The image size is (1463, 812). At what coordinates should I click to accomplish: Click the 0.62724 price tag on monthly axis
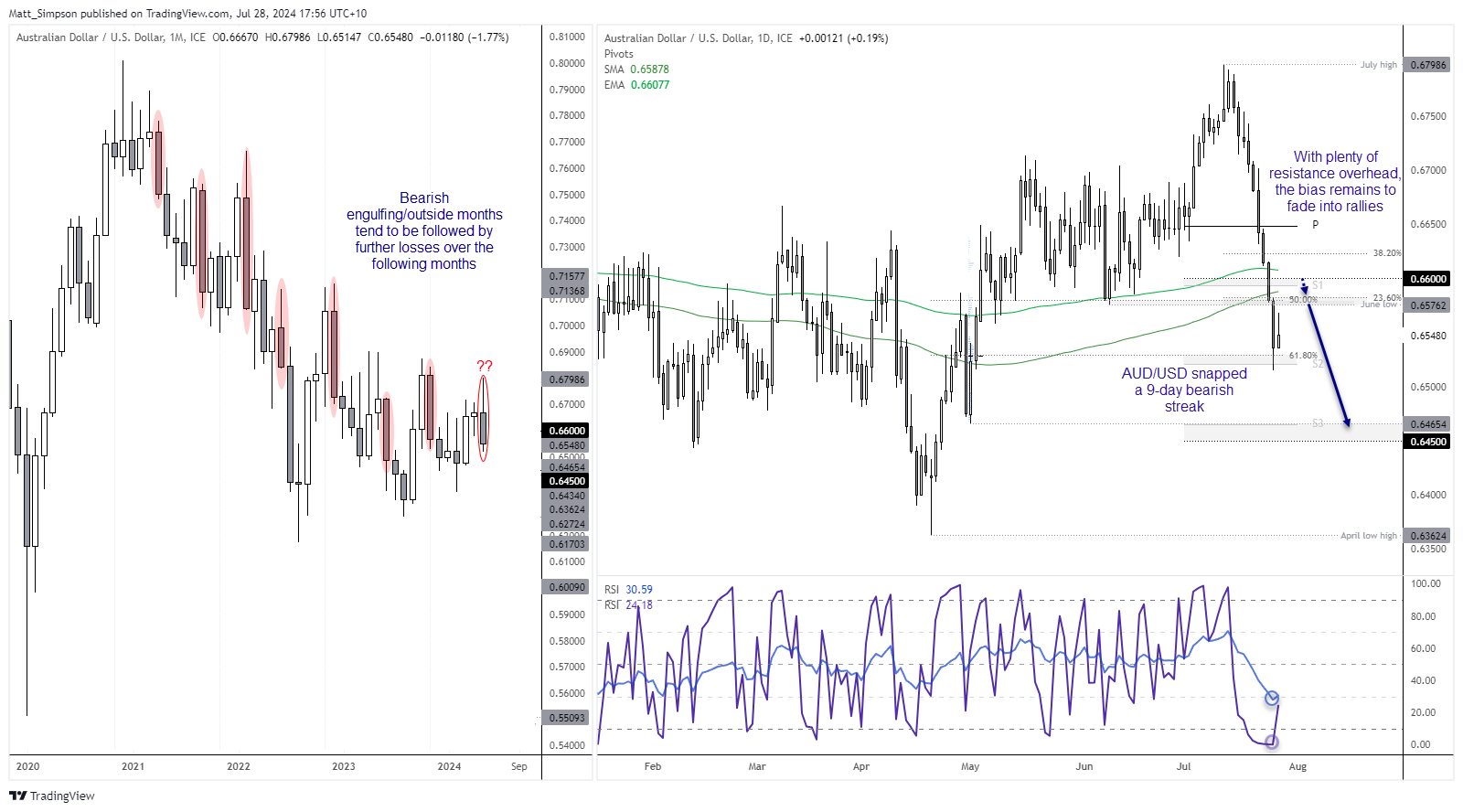tap(567, 525)
